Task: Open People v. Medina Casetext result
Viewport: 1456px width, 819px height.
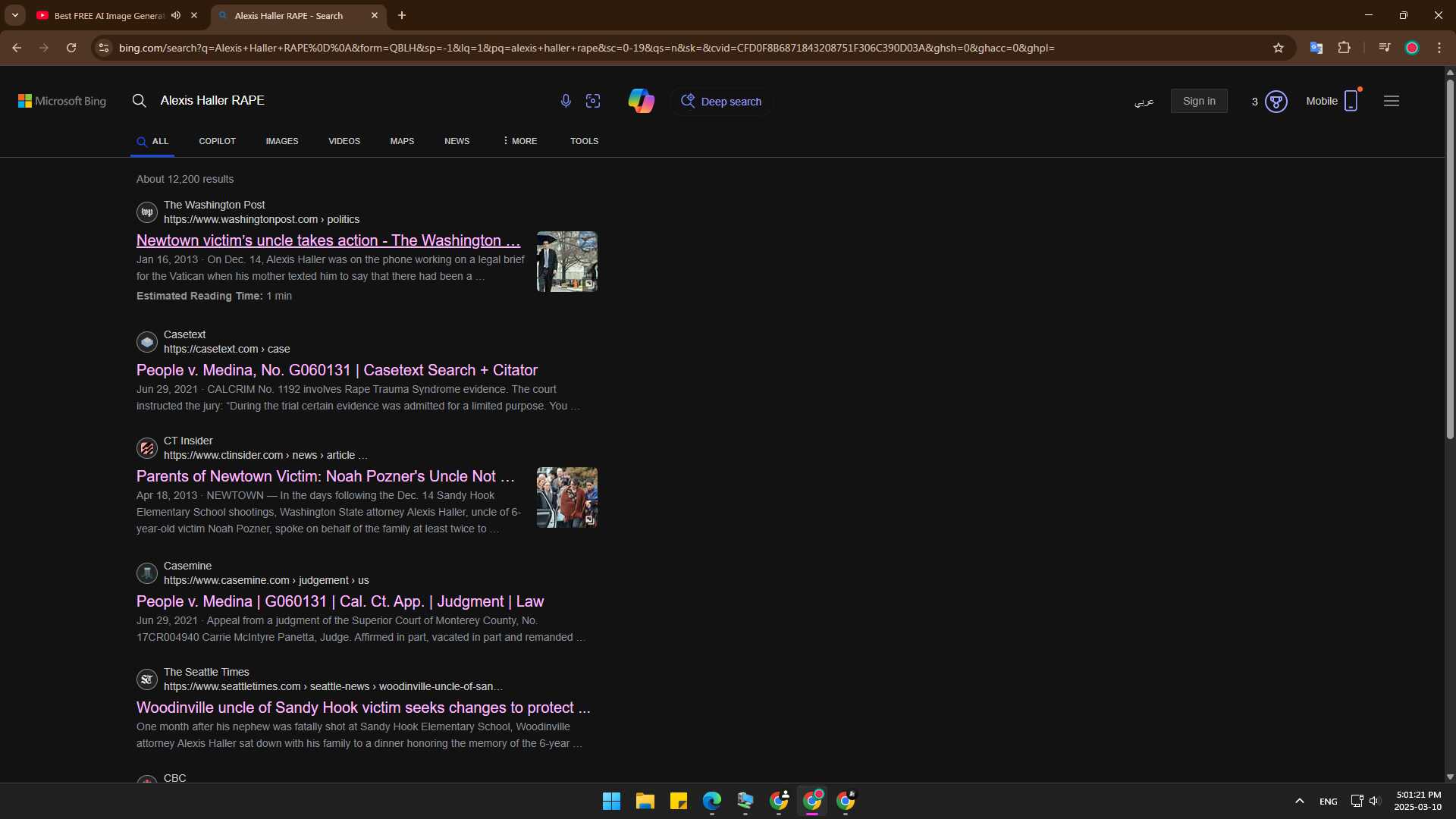Action: coord(337,370)
